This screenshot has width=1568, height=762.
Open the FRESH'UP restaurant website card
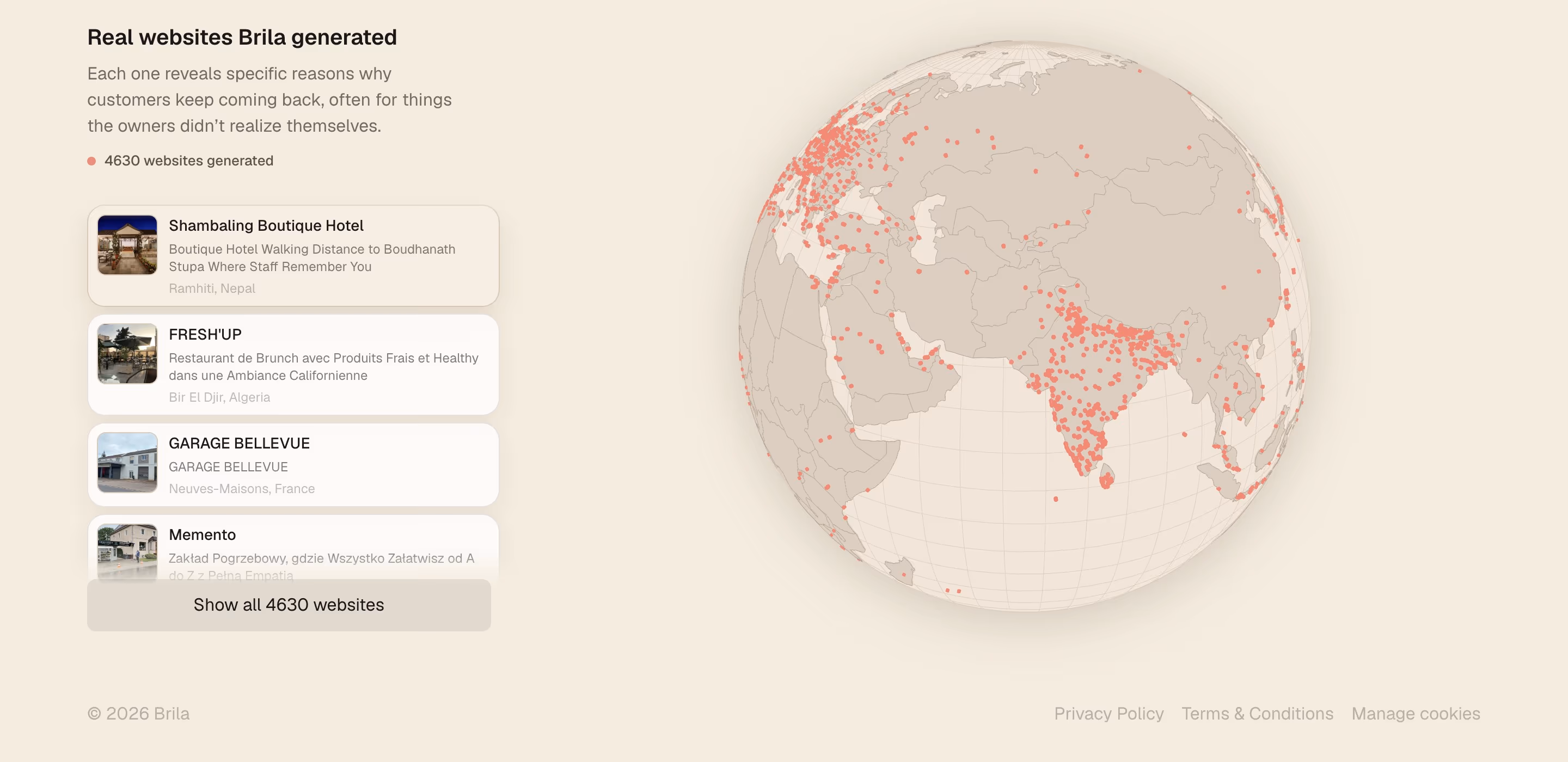click(x=293, y=365)
